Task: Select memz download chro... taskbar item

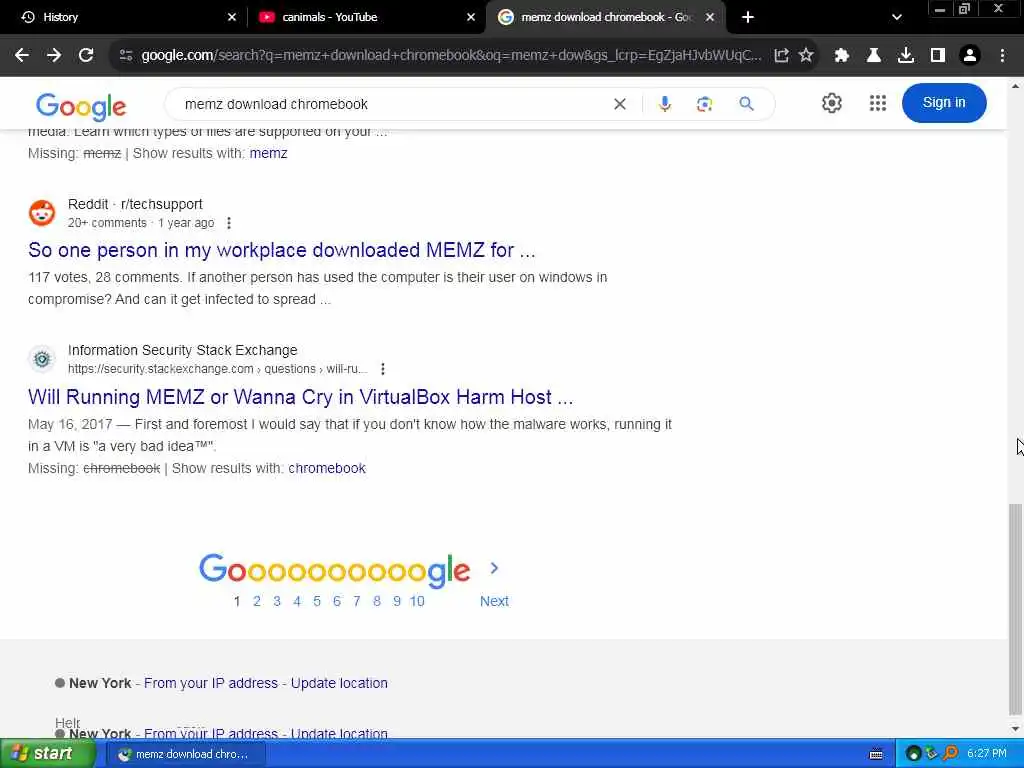Action: pyautogui.click(x=186, y=754)
